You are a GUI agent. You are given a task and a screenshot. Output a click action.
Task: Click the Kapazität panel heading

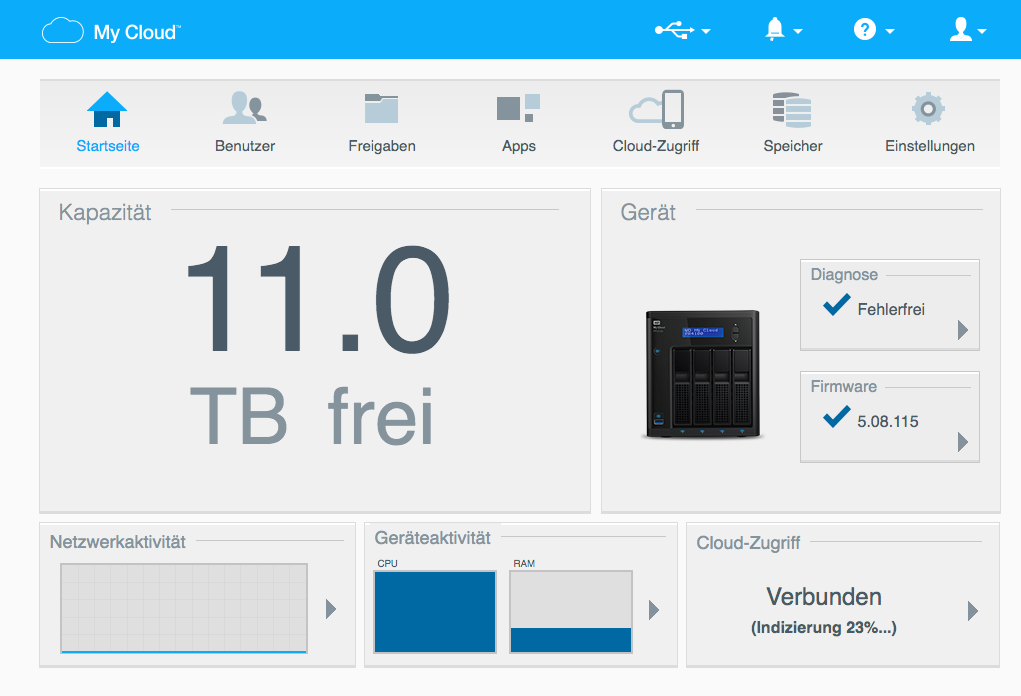point(105,212)
